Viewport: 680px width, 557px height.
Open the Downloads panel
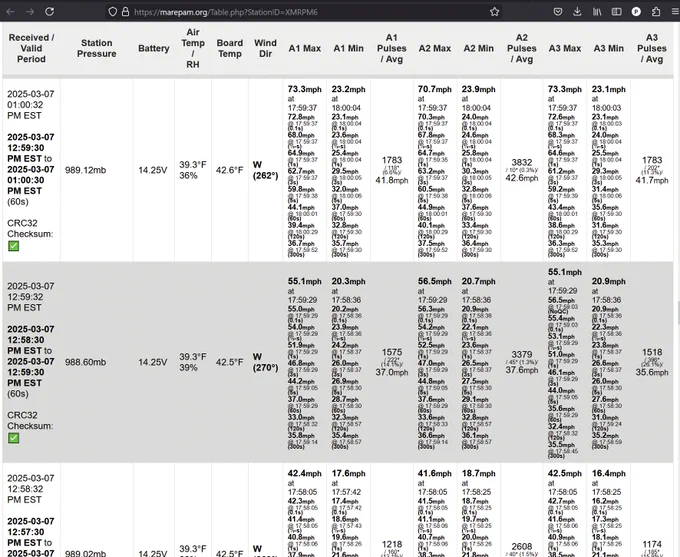click(577, 12)
